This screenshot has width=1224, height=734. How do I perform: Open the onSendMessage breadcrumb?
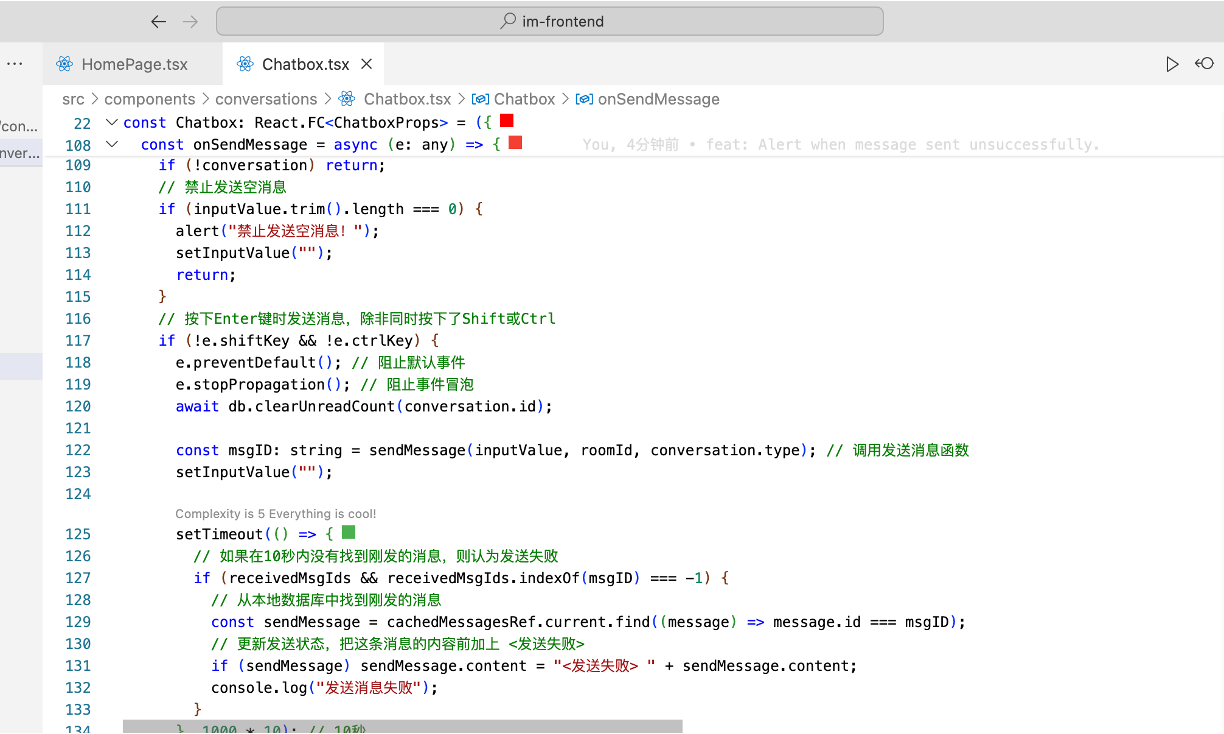tap(658, 99)
